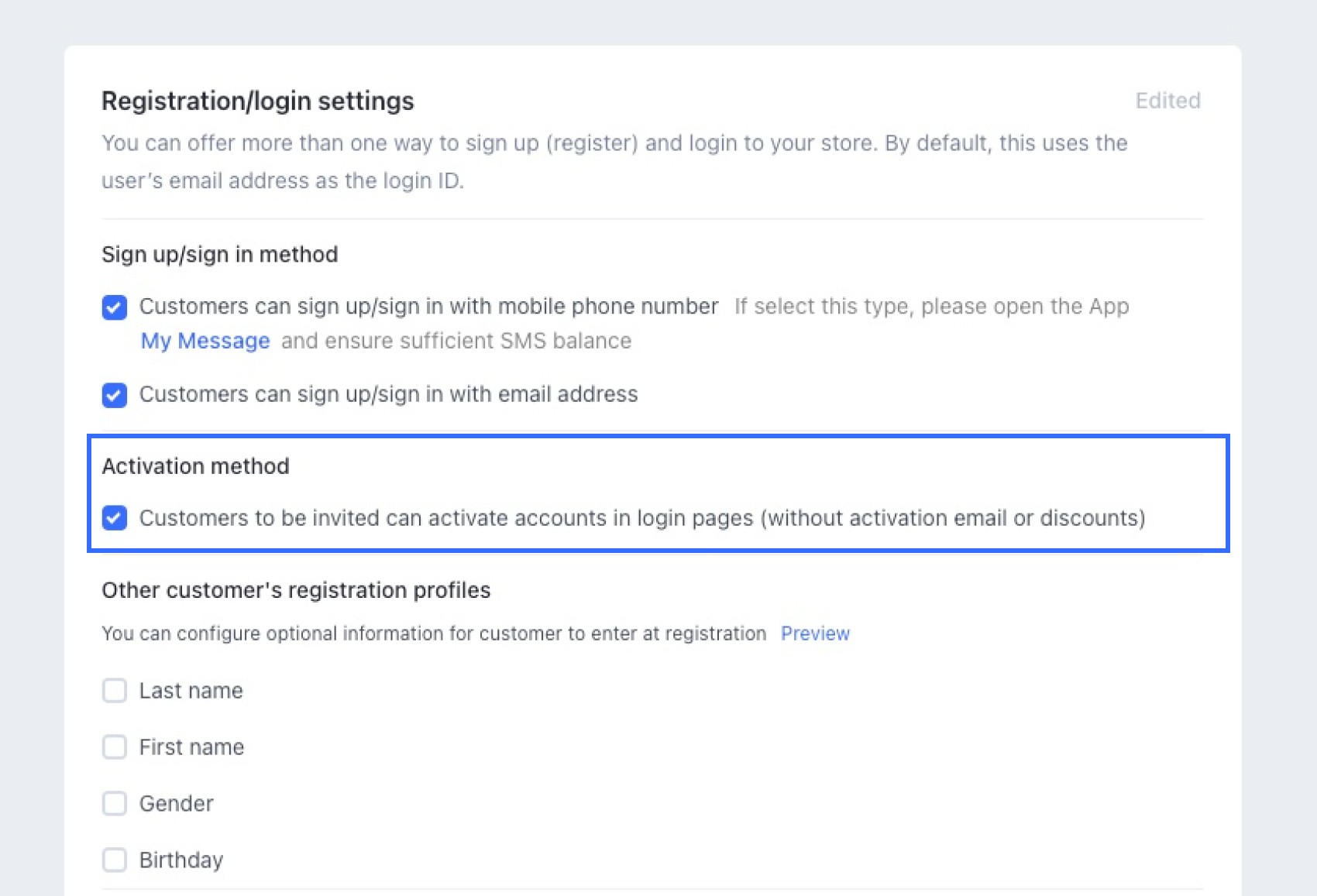Click the login ID description paragraph
This screenshot has width=1317, height=896.
pyautogui.click(x=614, y=162)
